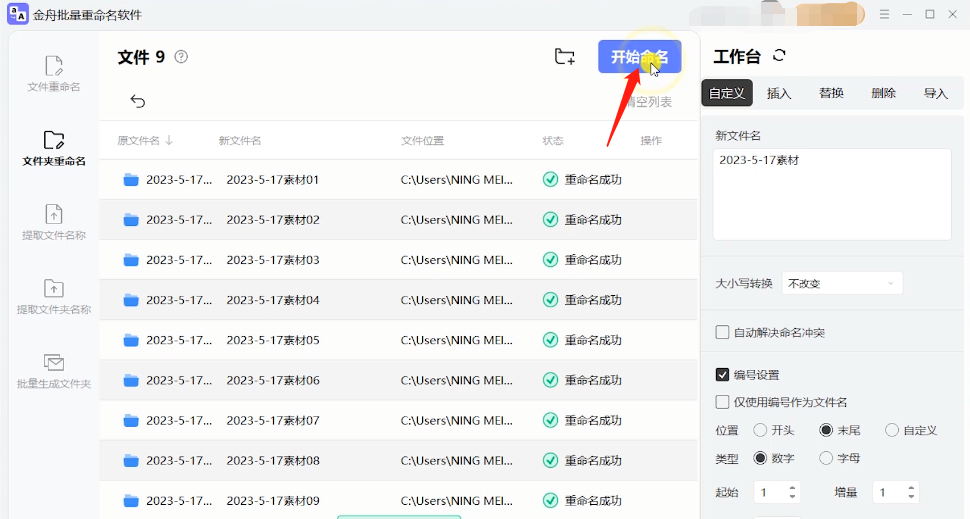Click the folder icon of the 素材07 row
This screenshot has height=519, width=970.
(x=131, y=421)
